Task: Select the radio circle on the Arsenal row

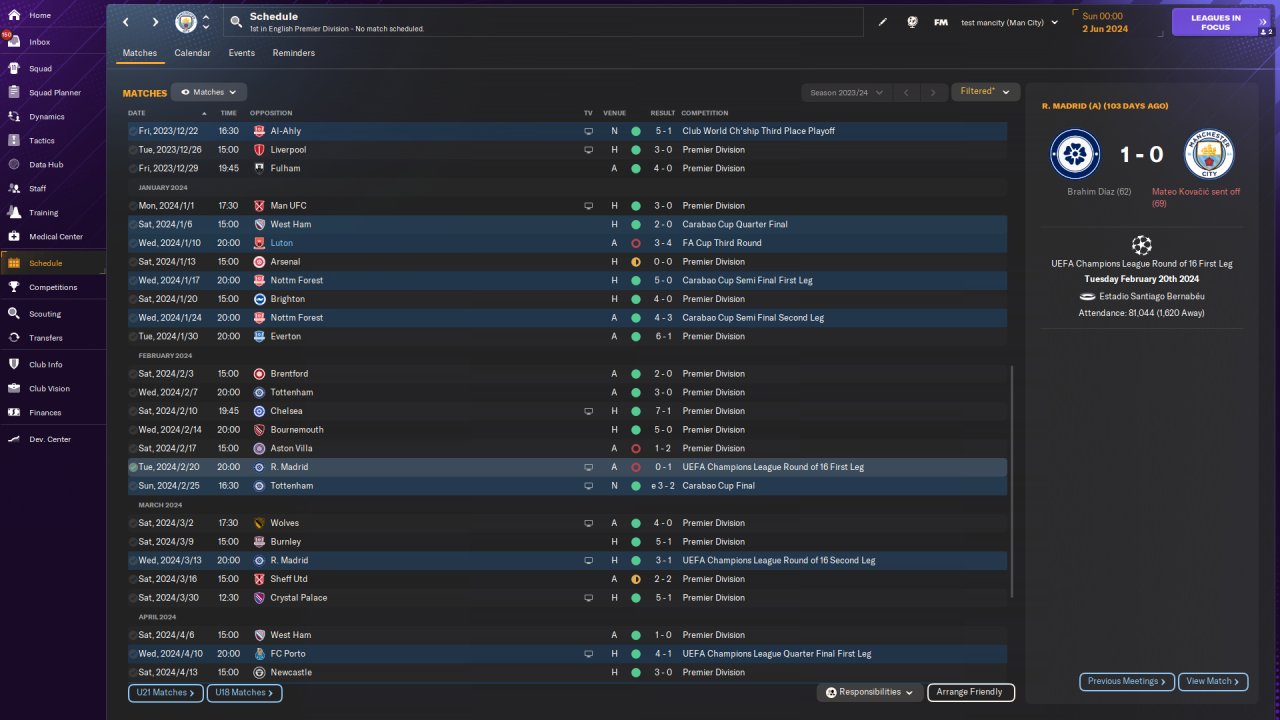Action: point(133,262)
